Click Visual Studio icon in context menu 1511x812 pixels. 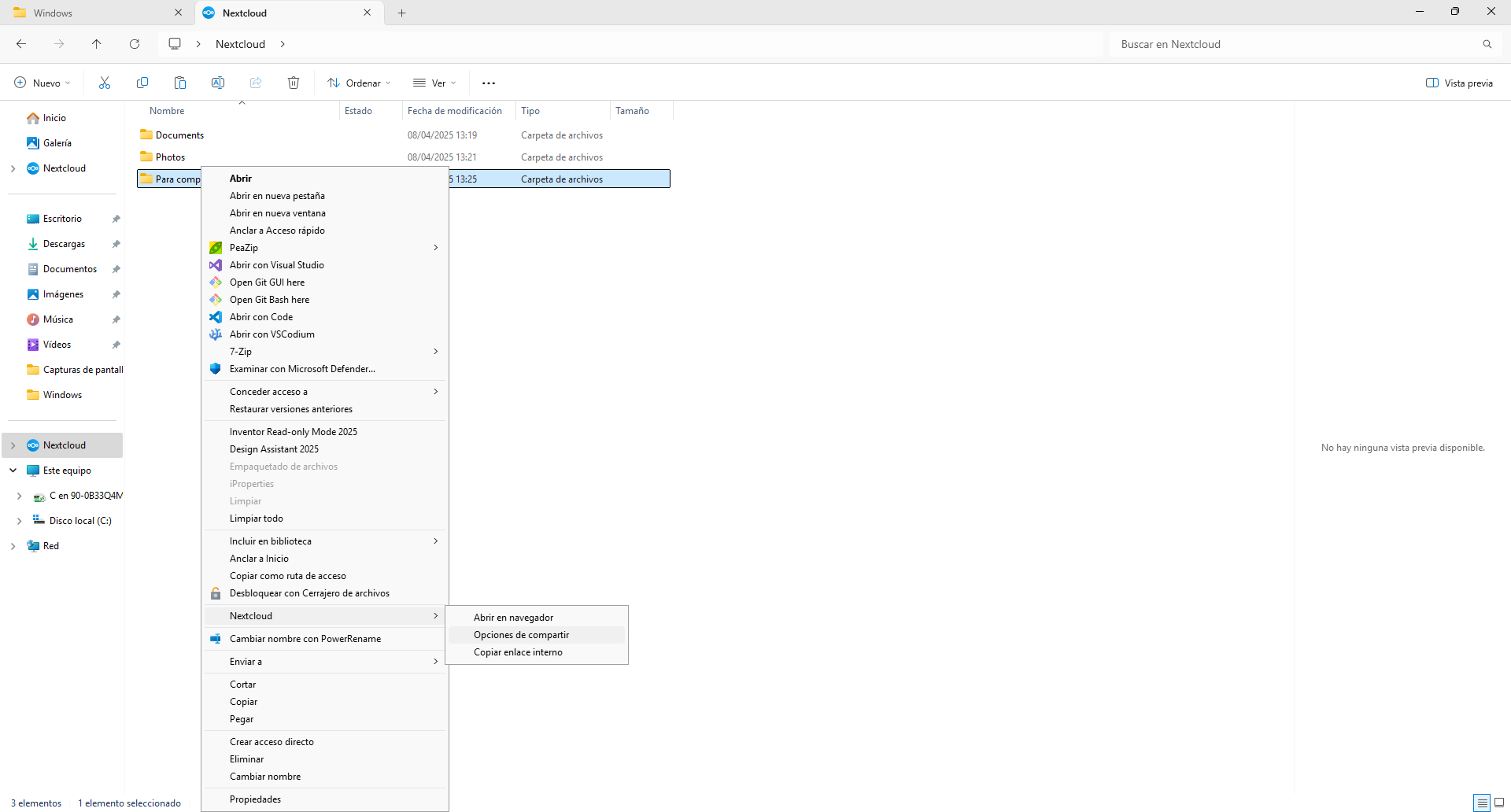pyautogui.click(x=216, y=265)
